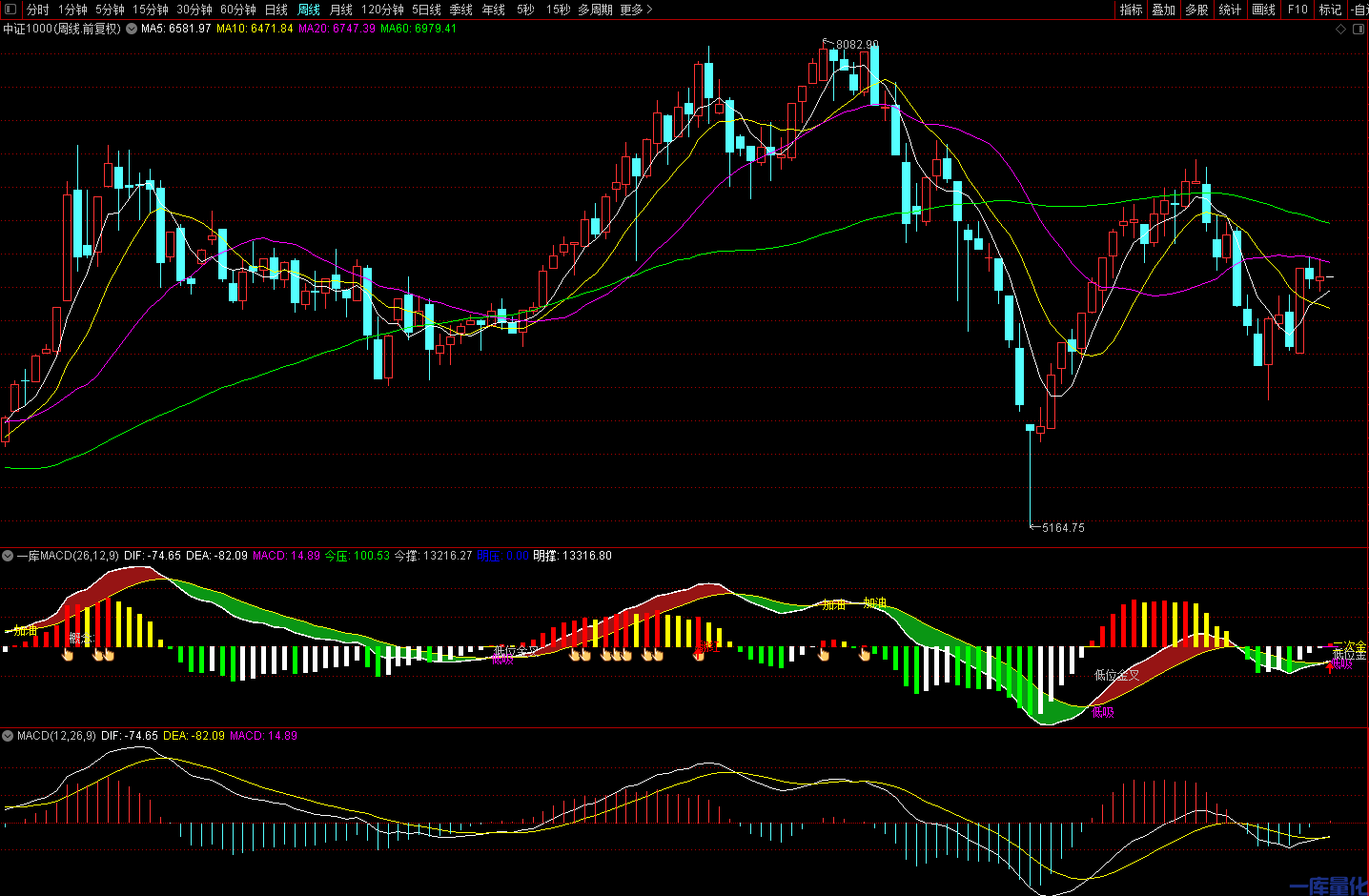This screenshot has width=1369, height=896.
Task: Select the 周线 weekly tab
Action: pyautogui.click(x=309, y=10)
